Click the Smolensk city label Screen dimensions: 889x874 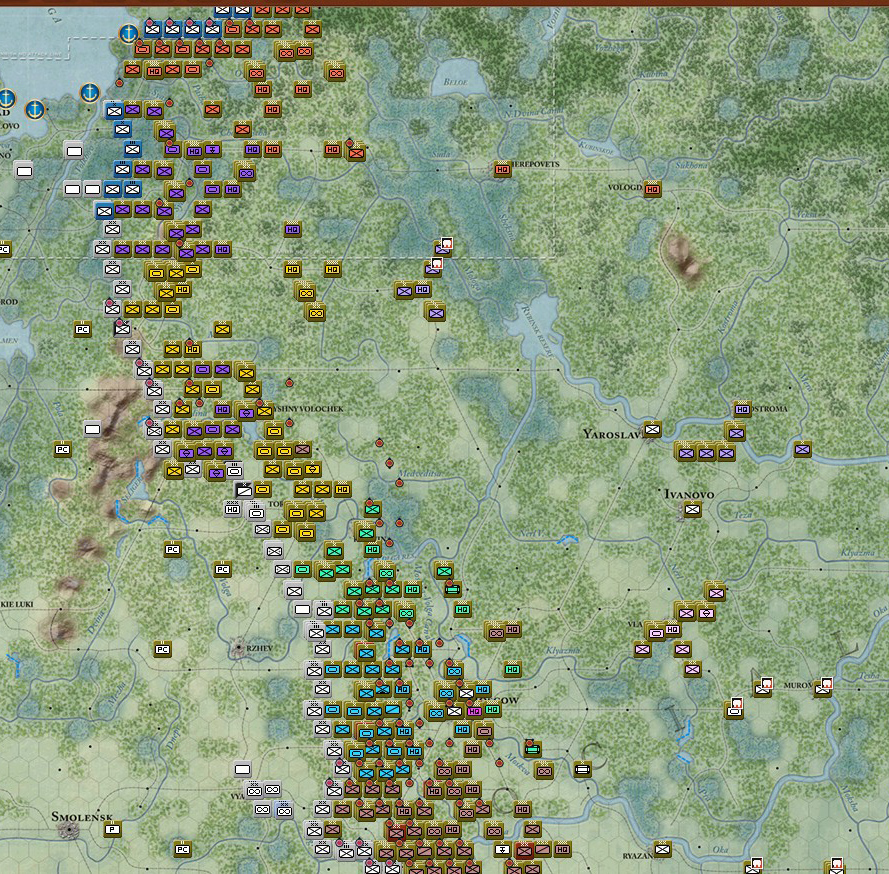pyautogui.click(x=82, y=818)
